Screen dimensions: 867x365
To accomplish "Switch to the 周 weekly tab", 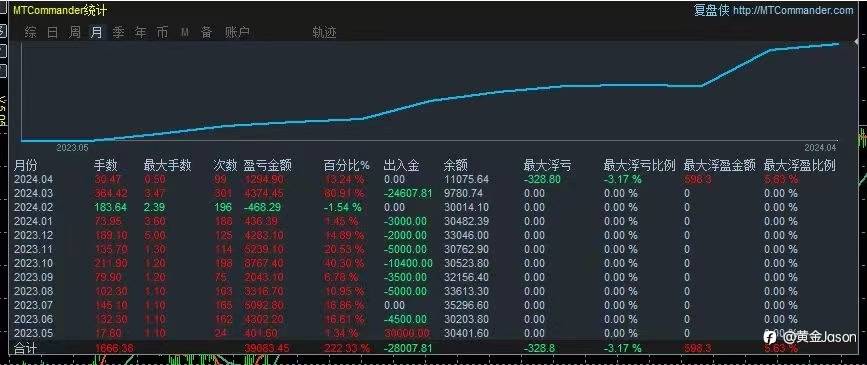I will click(75, 33).
